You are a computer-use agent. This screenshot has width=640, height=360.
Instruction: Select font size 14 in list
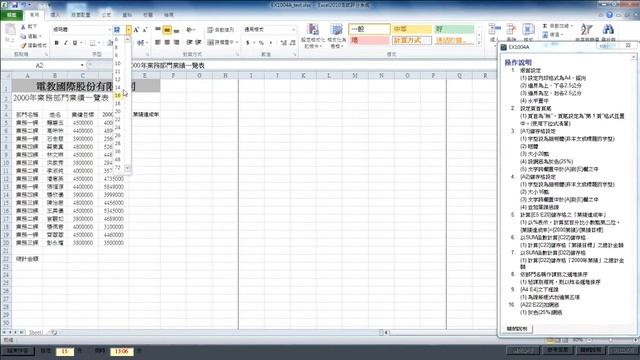pos(118,87)
